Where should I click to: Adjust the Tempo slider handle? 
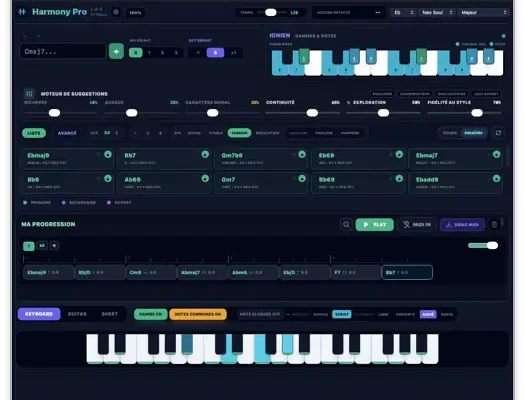point(271,13)
